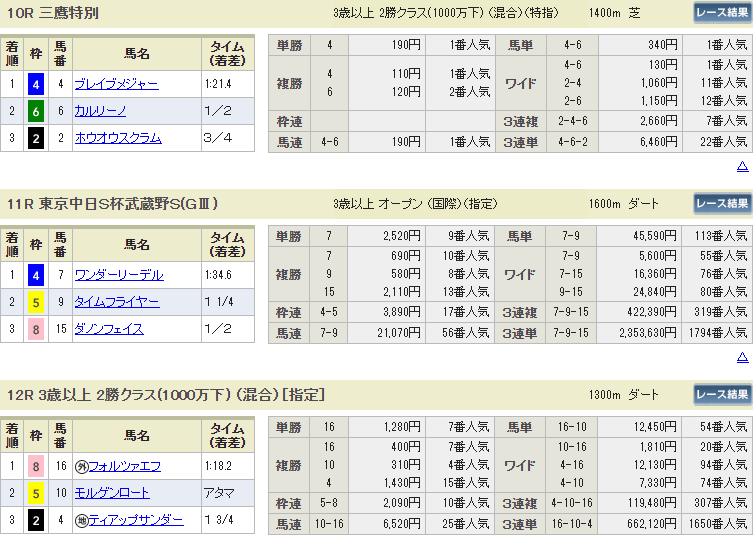Click black frame 2 badge for ティアップサンダー

(x=36, y=521)
